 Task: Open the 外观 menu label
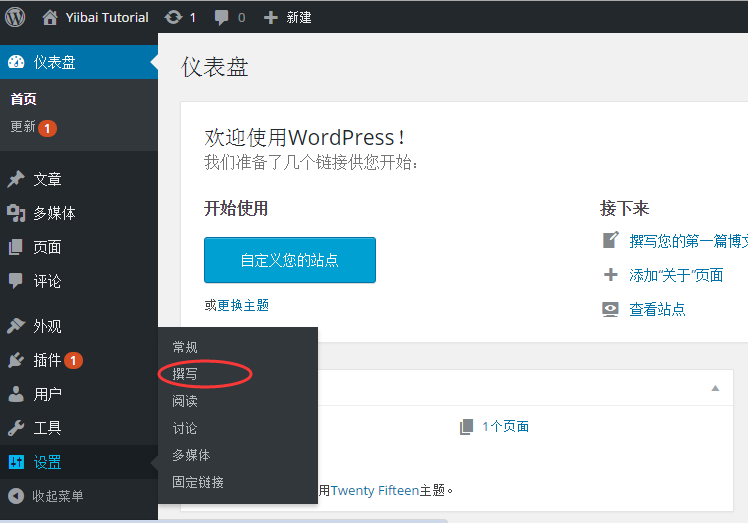(x=47, y=326)
